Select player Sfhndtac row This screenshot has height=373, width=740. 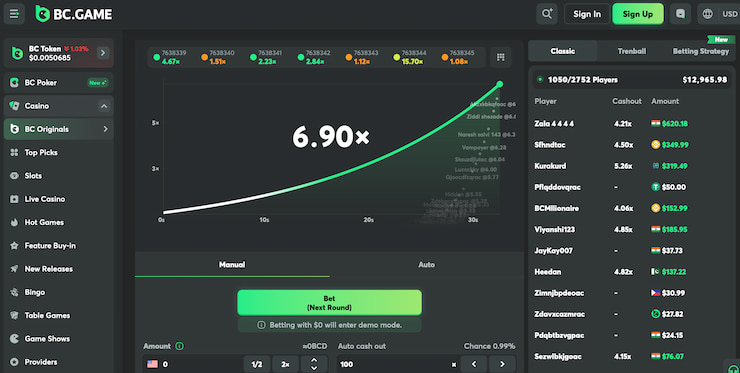click(x=631, y=145)
